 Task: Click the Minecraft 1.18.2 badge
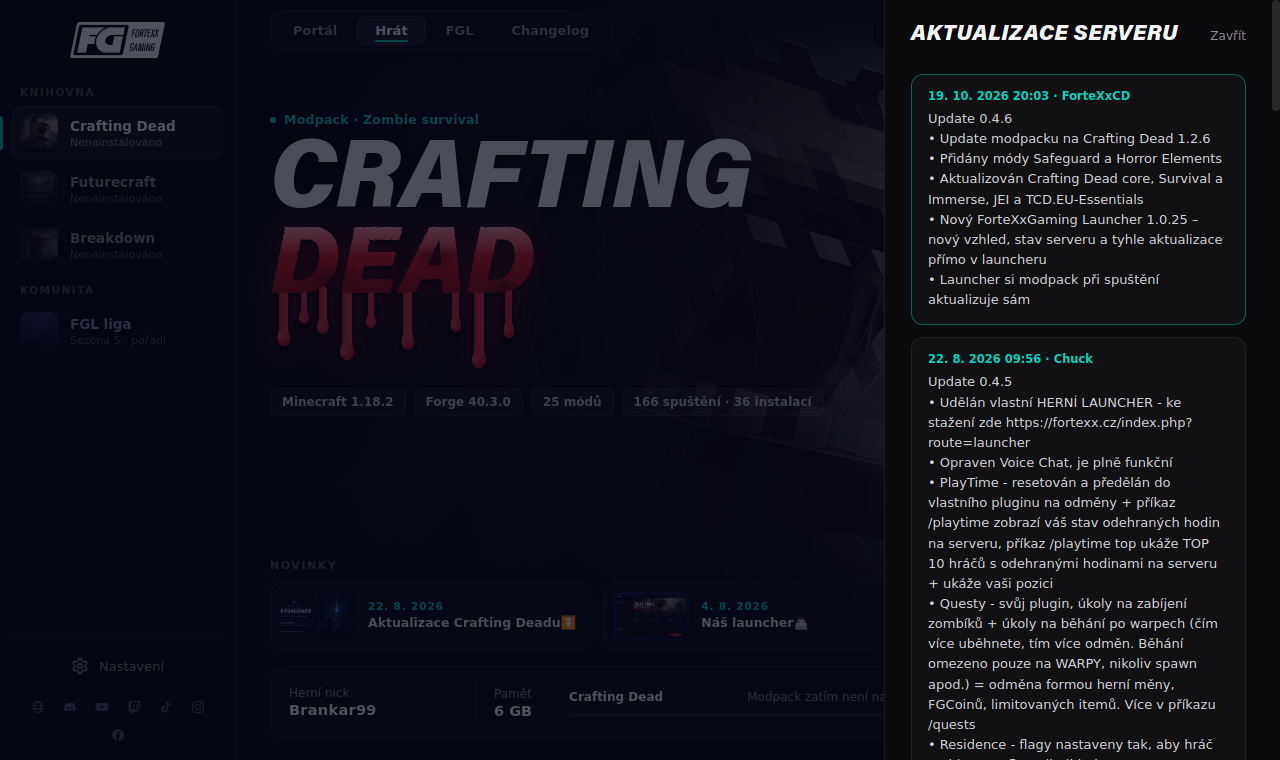click(337, 402)
